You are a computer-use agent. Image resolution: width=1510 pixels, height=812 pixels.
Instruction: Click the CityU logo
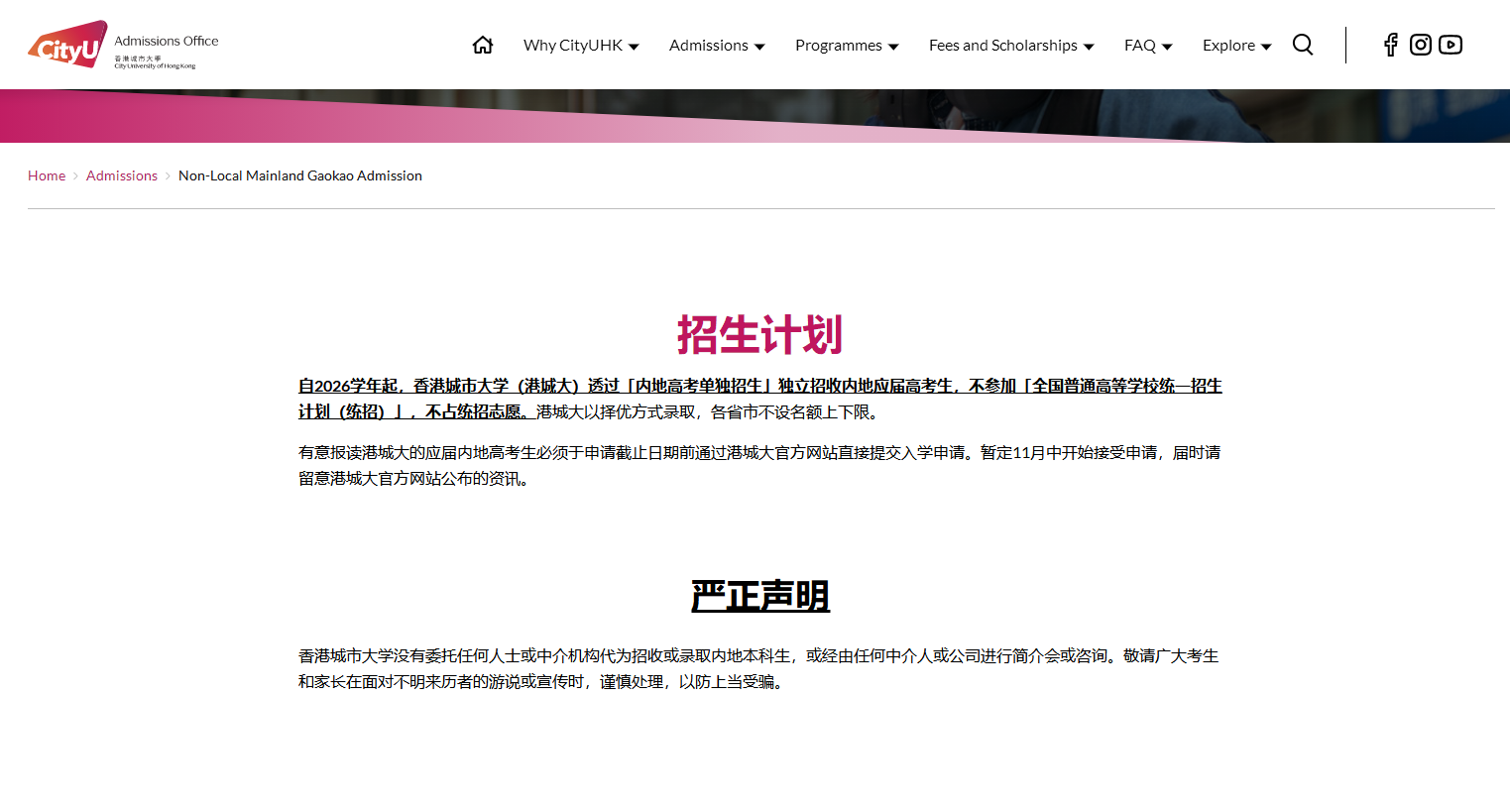pos(67,45)
